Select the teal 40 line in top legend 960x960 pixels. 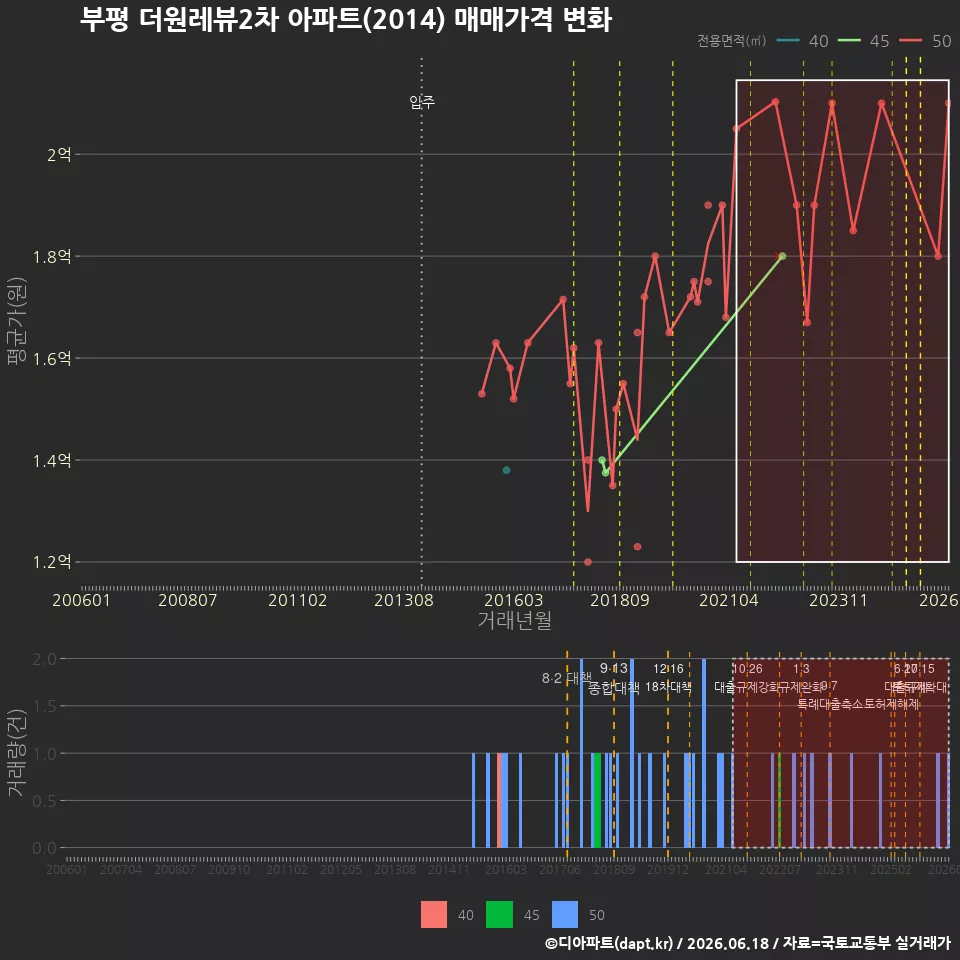(788, 40)
